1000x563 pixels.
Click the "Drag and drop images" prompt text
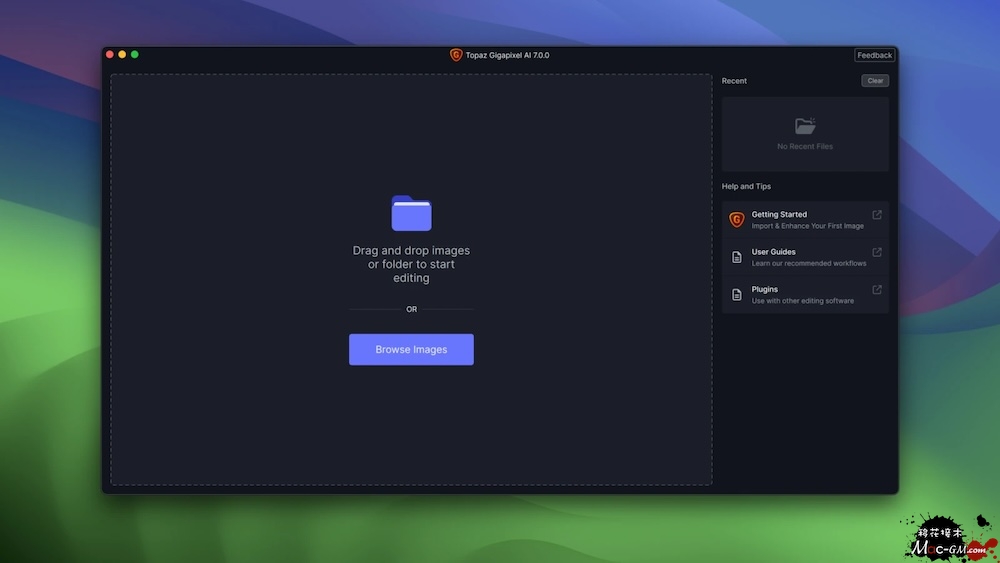click(411, 264)
